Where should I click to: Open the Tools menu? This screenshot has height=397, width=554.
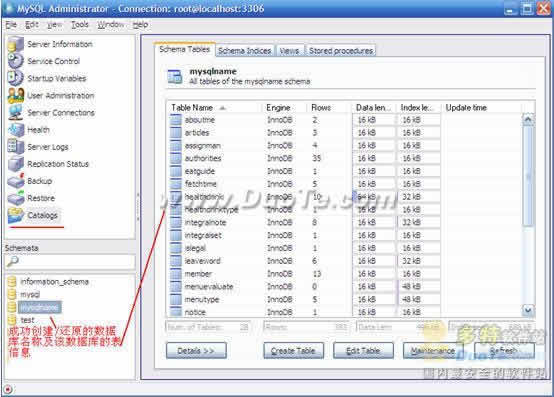80,25
